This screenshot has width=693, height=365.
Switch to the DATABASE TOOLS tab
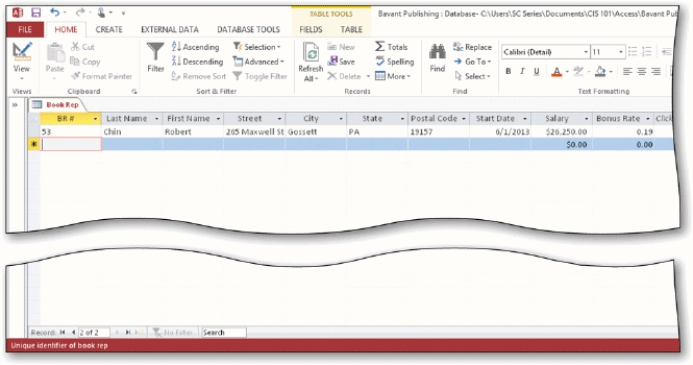click(x=248, y=30)
